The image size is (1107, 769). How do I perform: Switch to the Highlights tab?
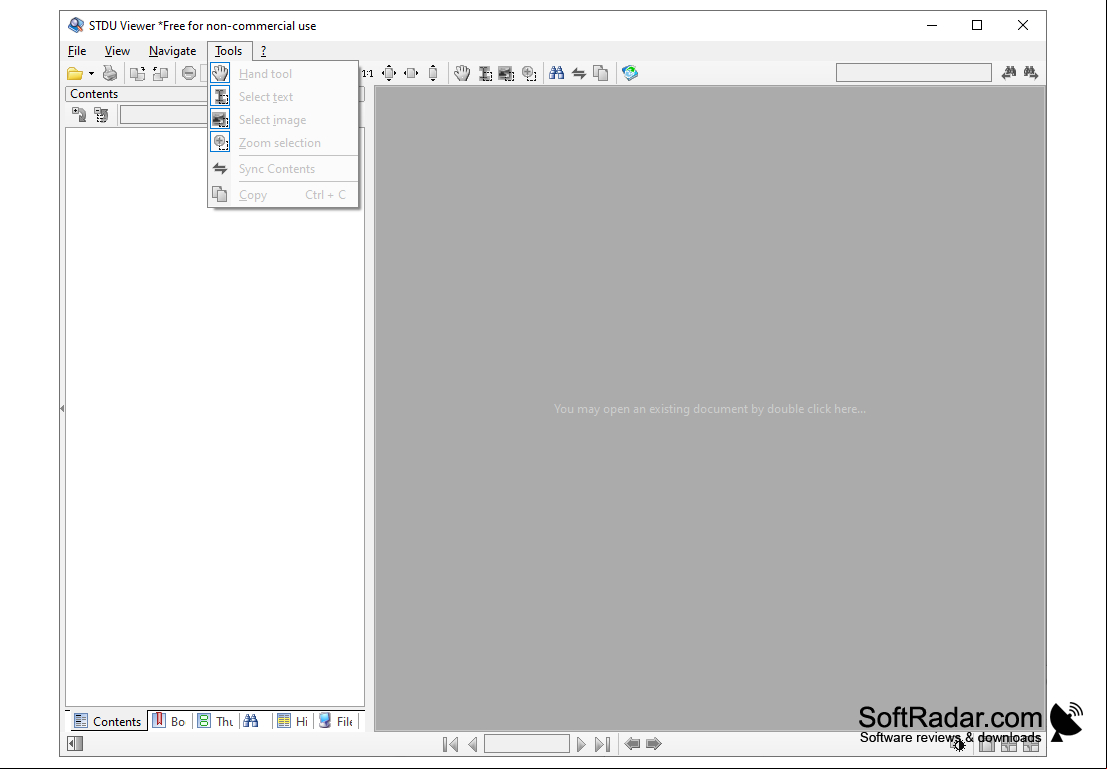[x=293, y=721]
